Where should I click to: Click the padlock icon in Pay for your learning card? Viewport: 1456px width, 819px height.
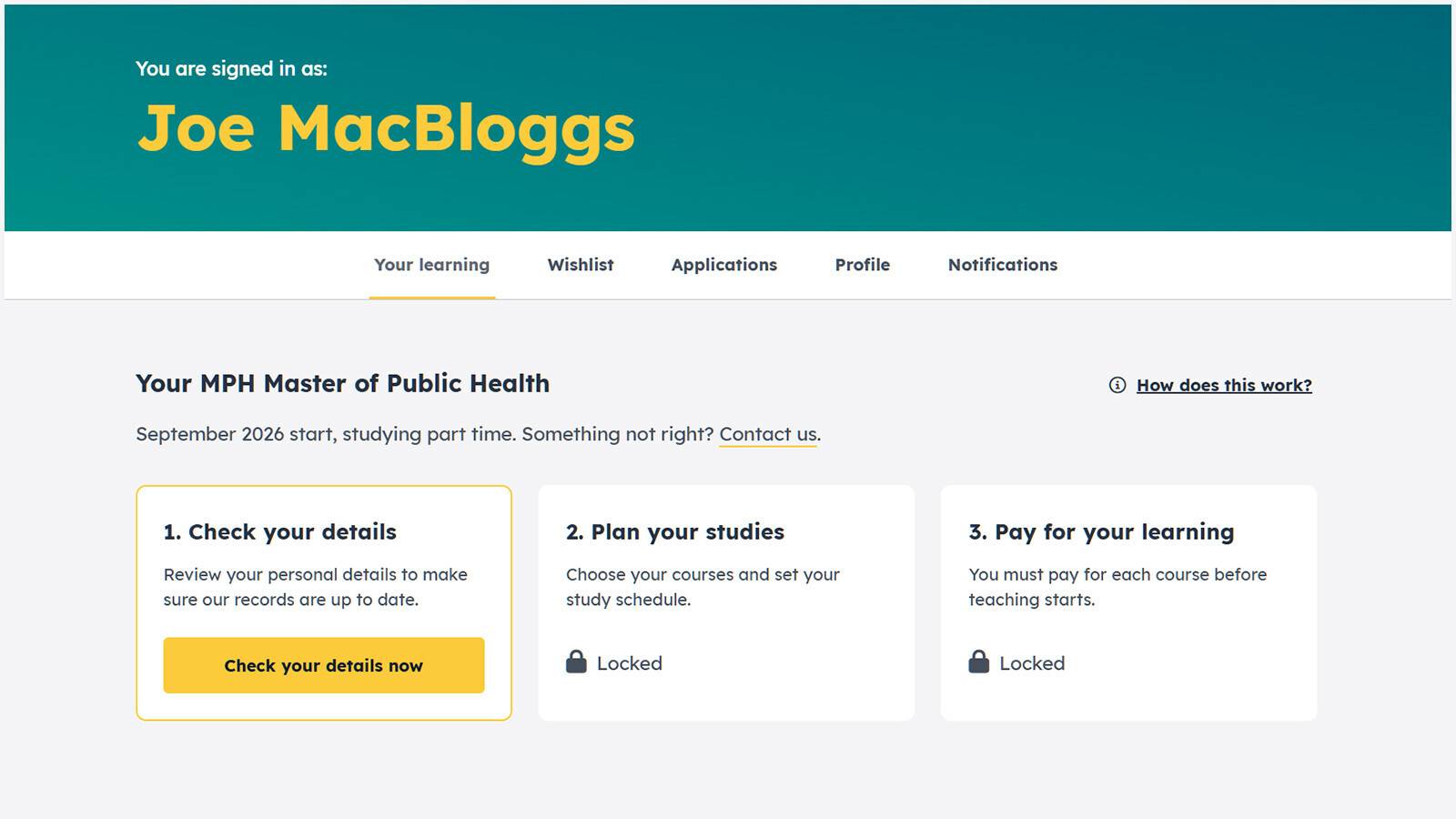978,662
